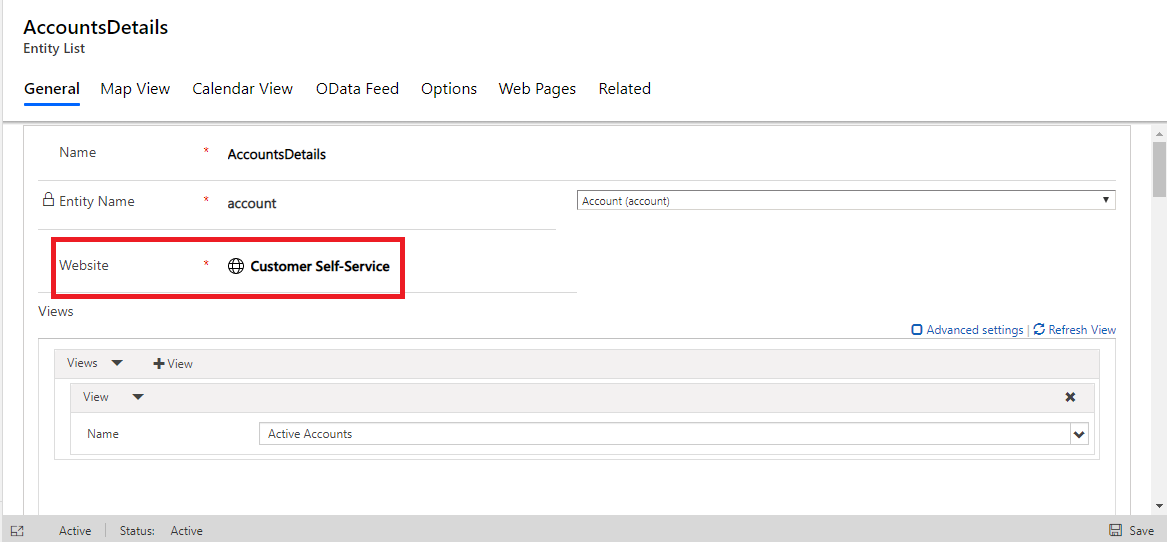Click the vertical scrollbar thumb
This screenshot has width=1167, height=542.
click(1159, 168)
